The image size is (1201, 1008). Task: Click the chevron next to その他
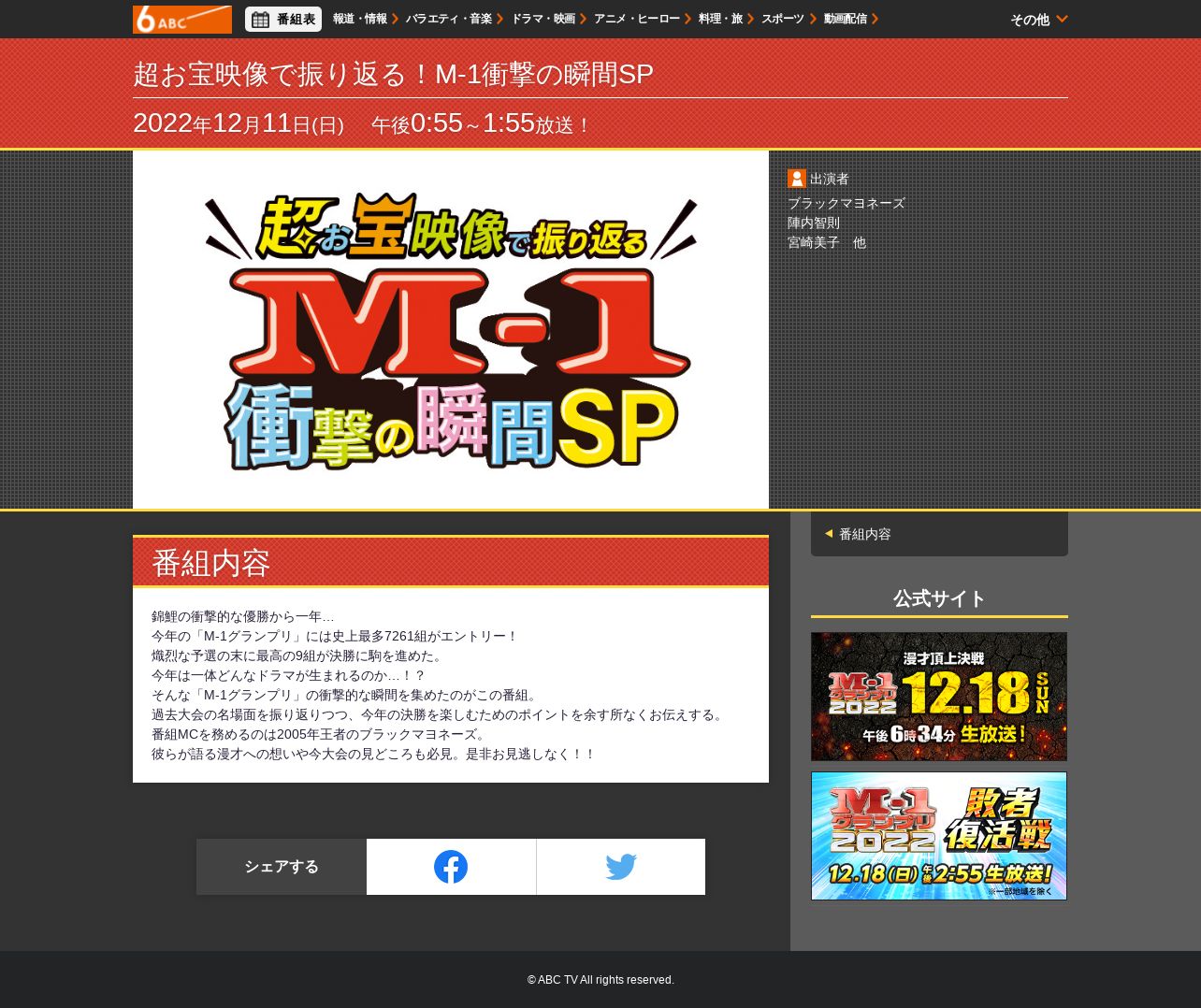1062,19
